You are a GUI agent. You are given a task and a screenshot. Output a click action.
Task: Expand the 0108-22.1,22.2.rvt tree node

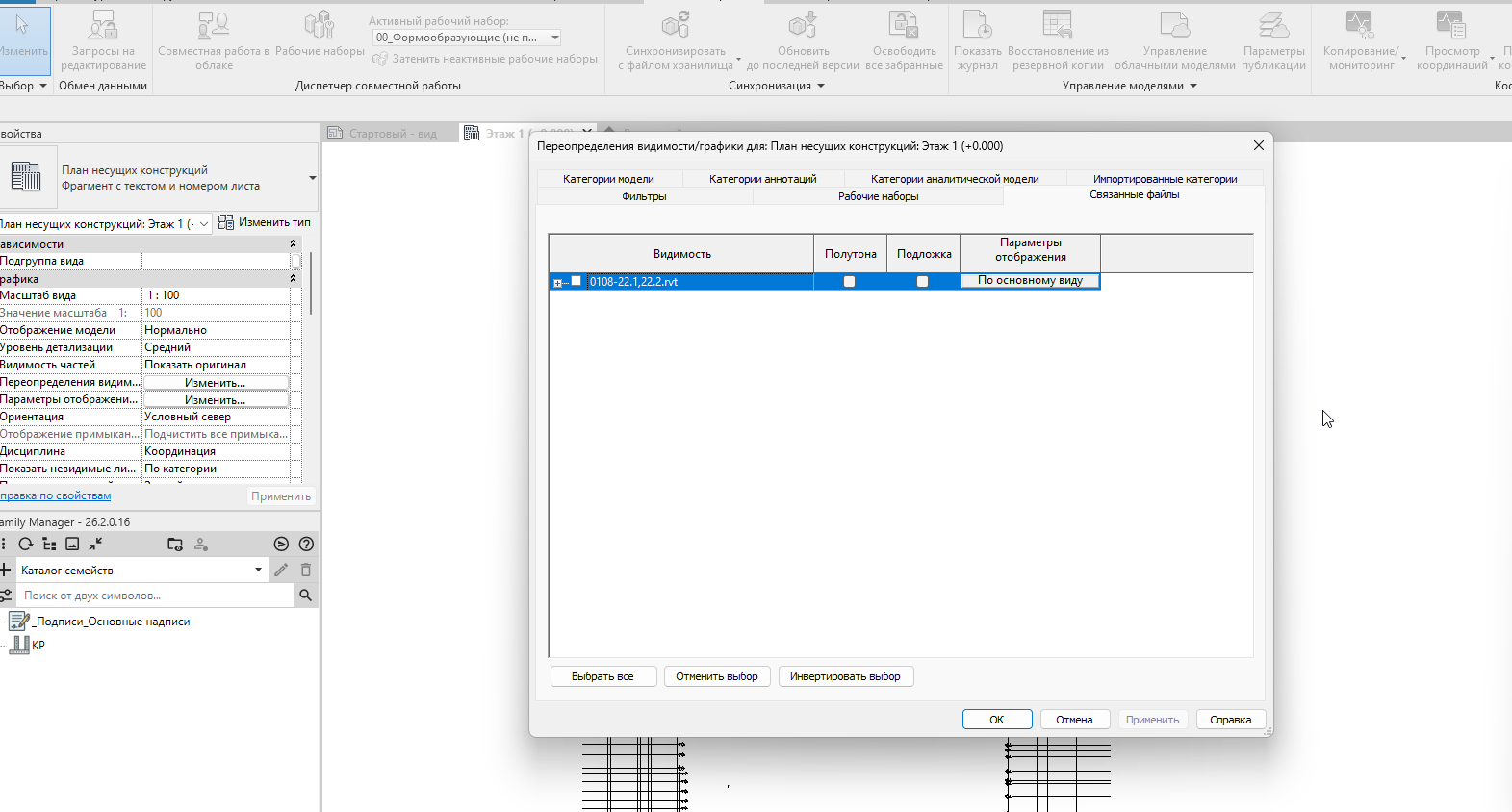coord(557,283)
